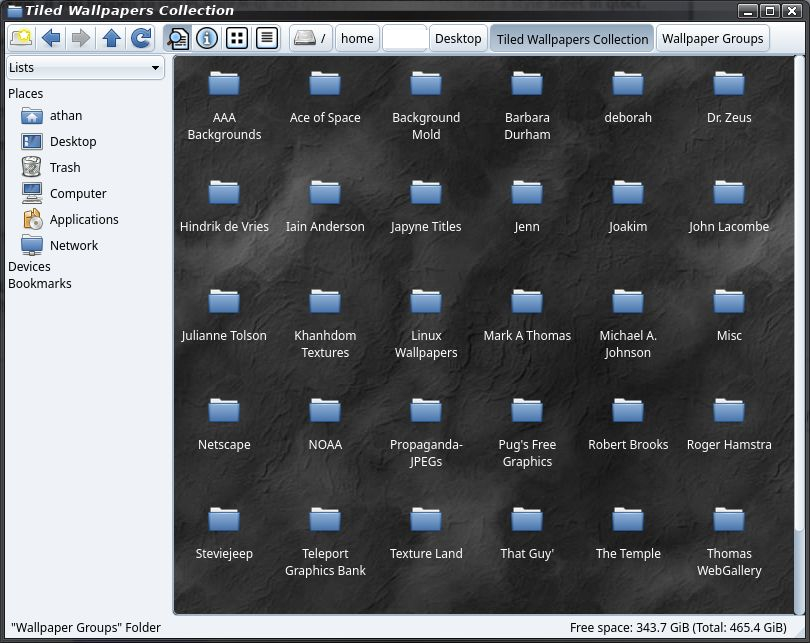Reload the current folder view

coord(141,38)
